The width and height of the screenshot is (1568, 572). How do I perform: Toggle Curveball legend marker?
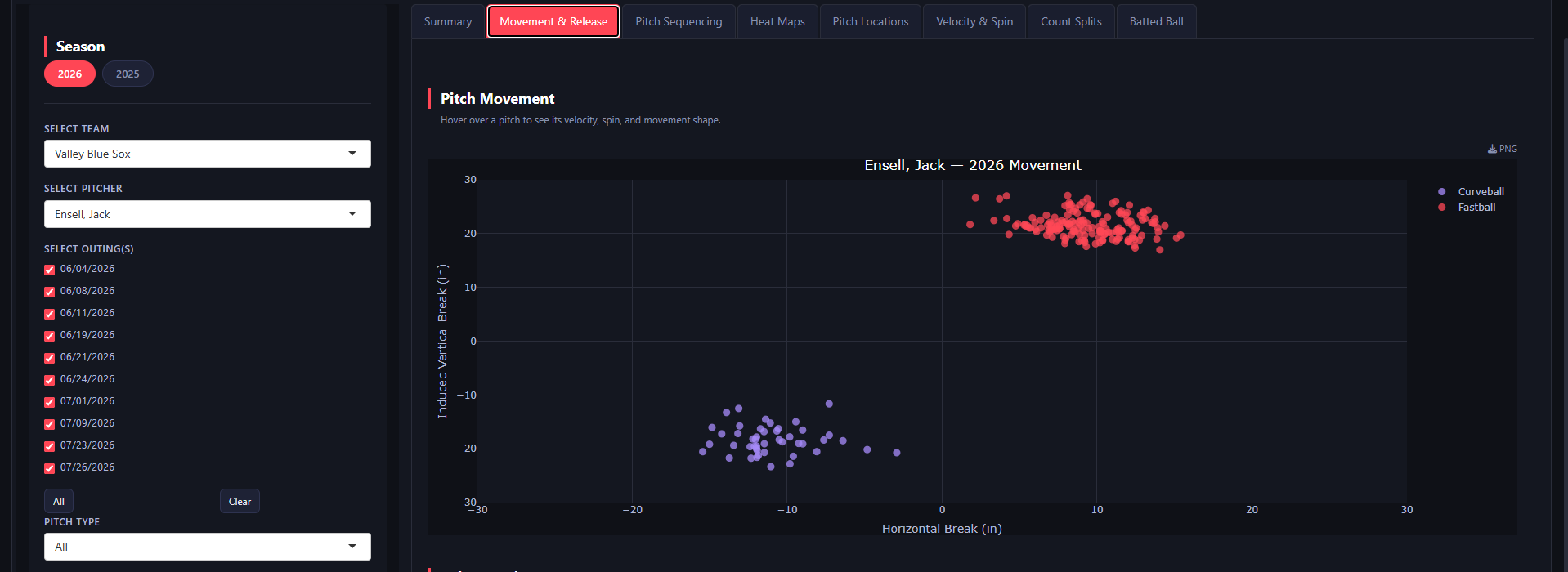tap(1441, 192)
